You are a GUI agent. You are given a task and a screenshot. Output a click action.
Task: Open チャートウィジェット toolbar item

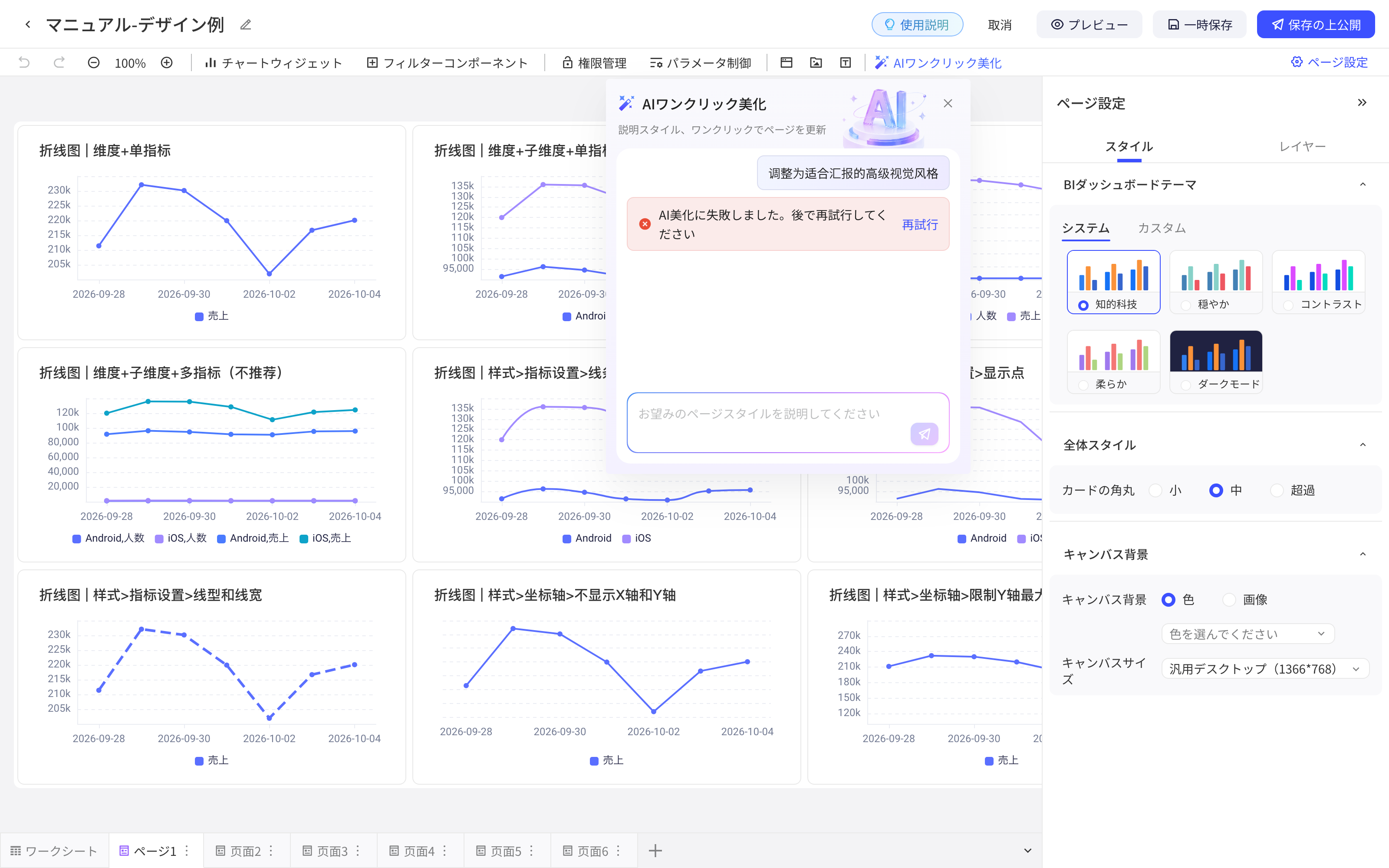273,62
